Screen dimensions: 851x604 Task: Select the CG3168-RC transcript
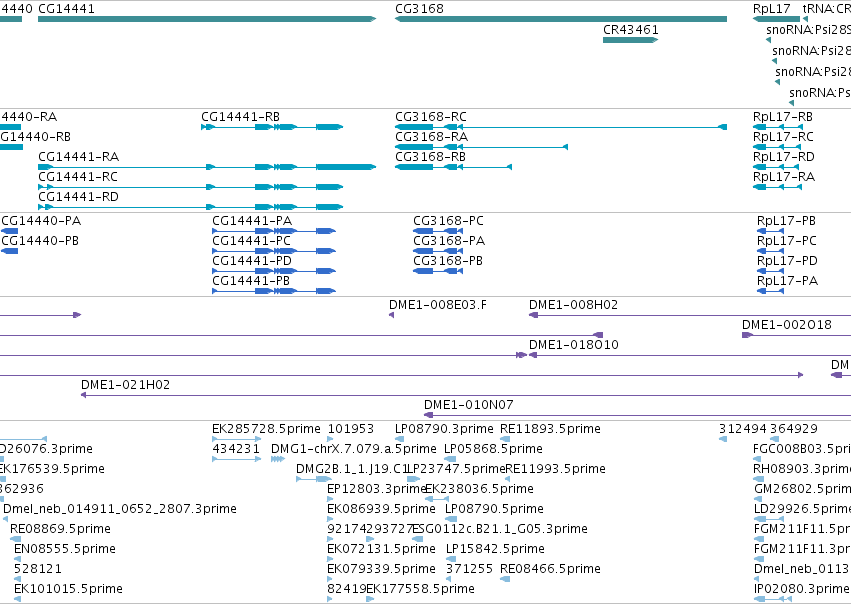(561, 127)
